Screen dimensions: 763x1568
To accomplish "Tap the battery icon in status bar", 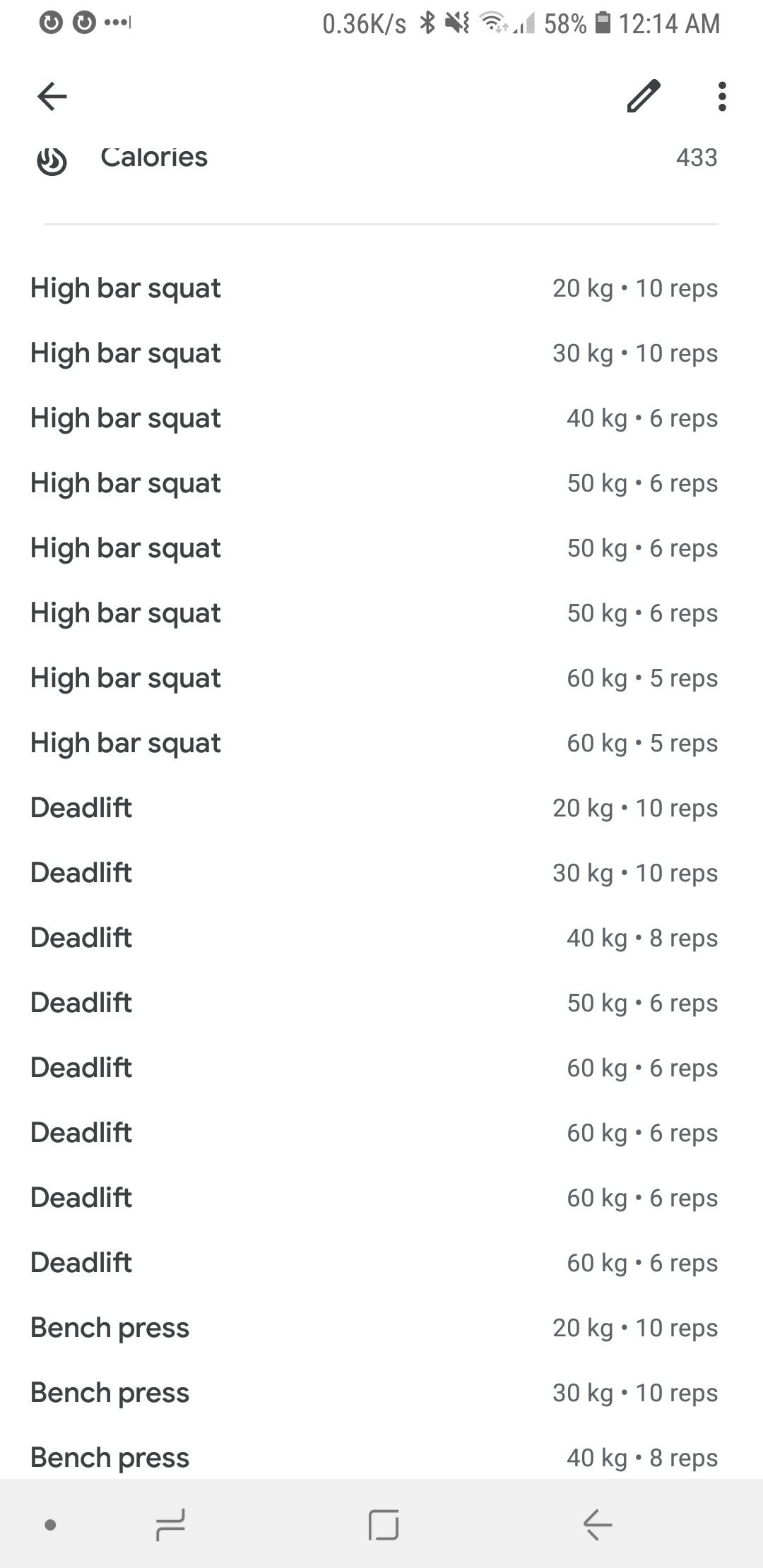I will pyautogui.click(x=603, y=23).
